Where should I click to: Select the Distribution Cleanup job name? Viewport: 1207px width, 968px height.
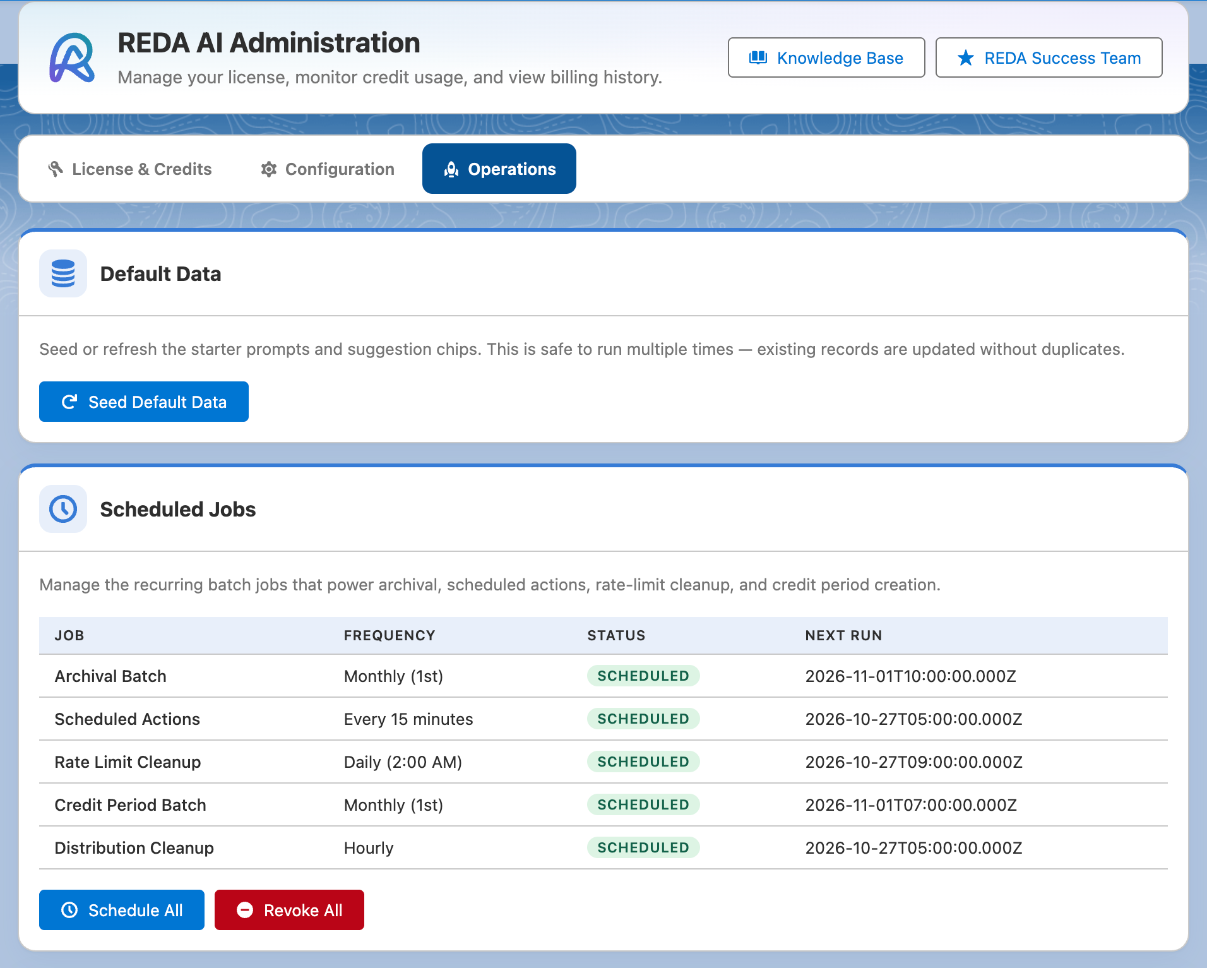coord(134,848)
